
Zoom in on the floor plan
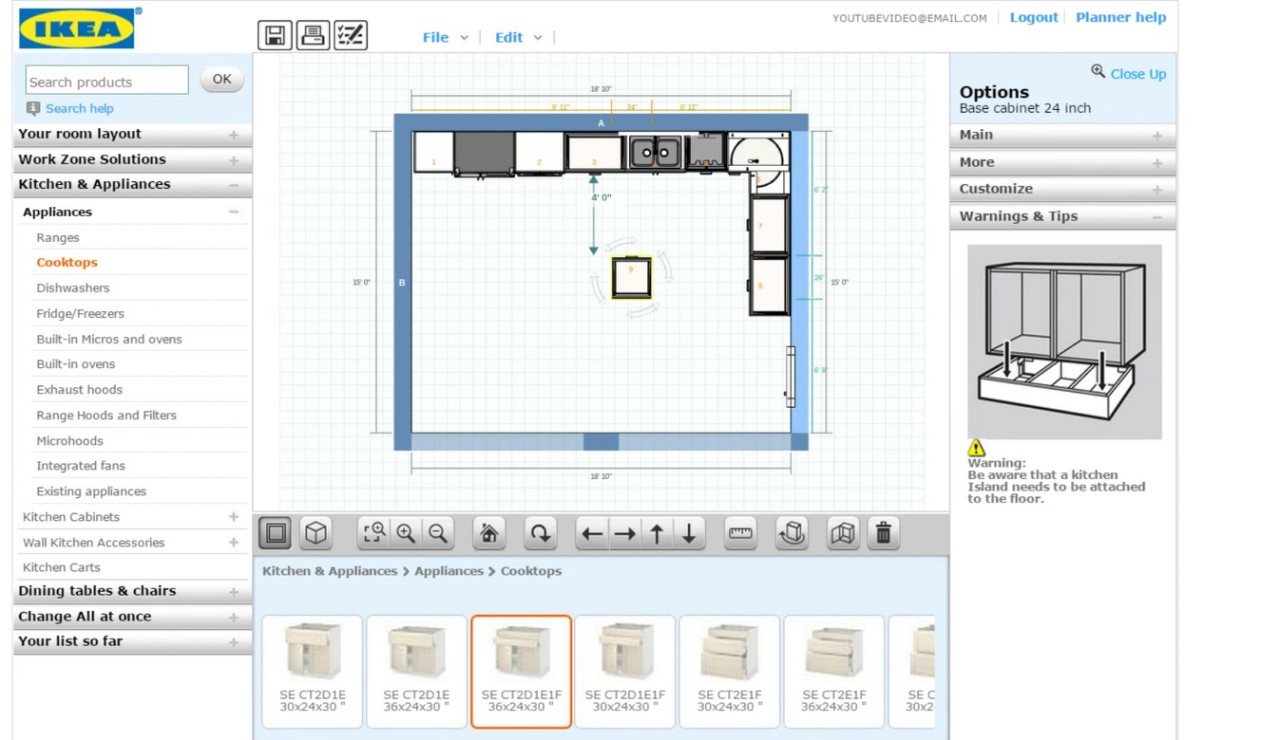pos(406,533)
